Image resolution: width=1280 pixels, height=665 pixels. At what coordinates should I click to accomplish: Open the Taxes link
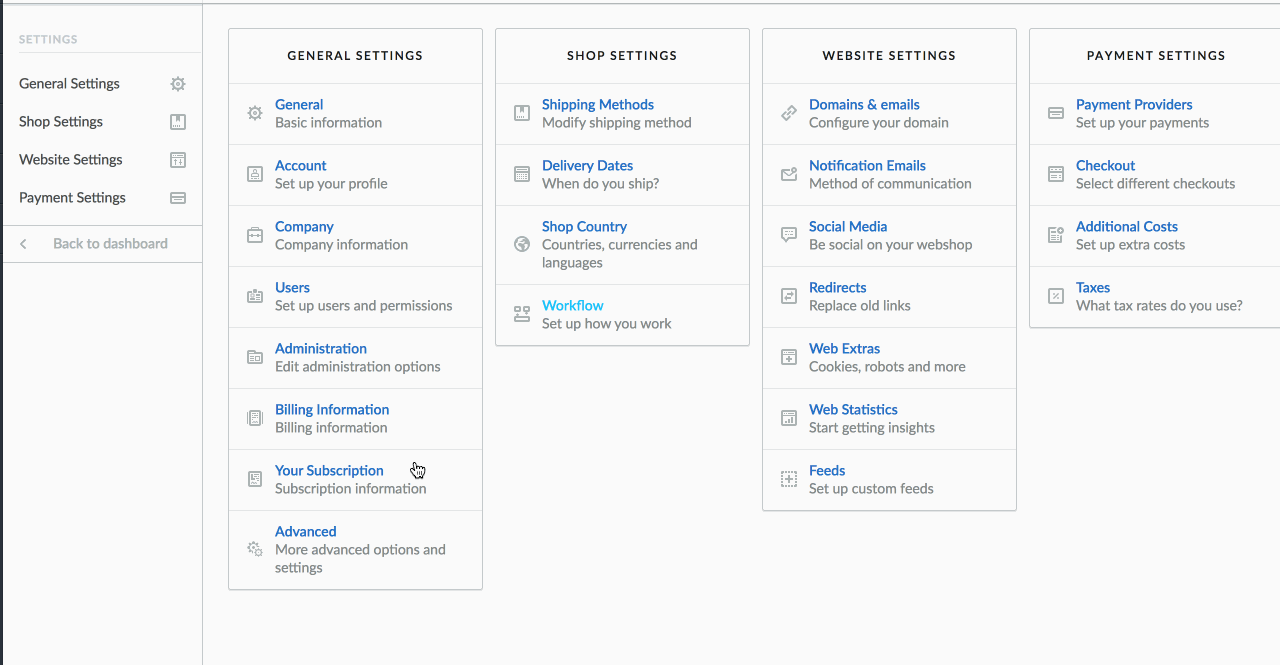pos(1093,288)
